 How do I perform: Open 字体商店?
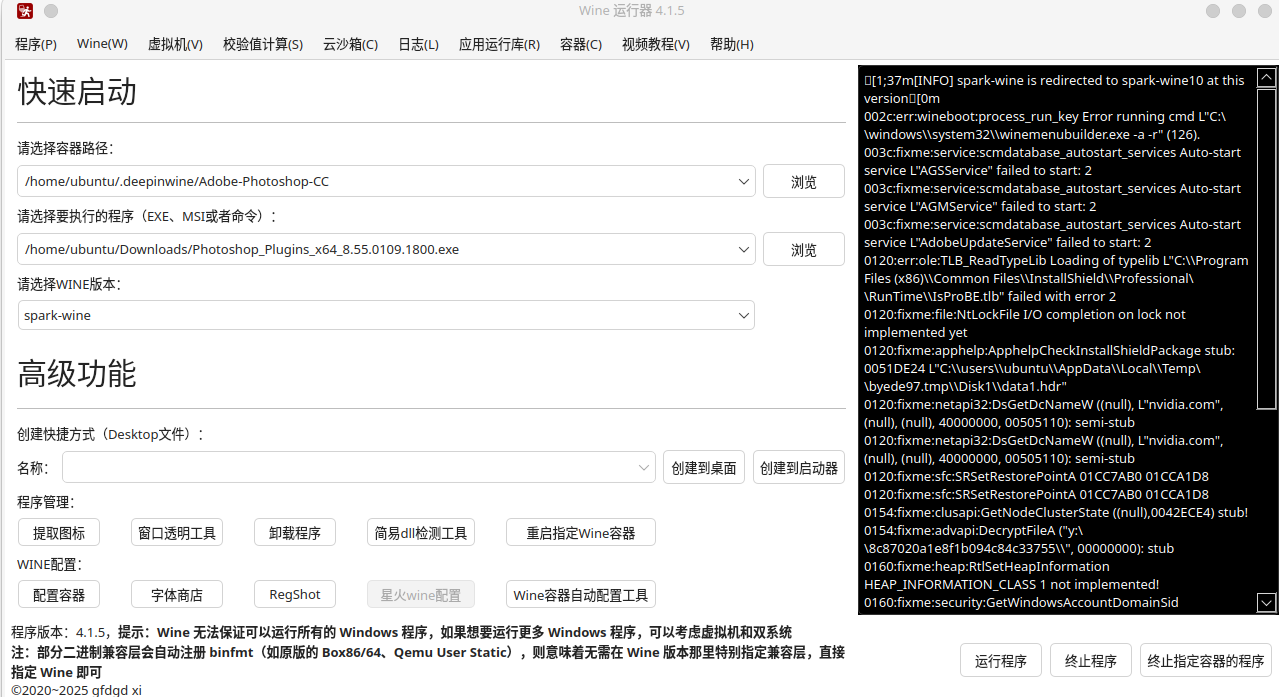click(177, 594)
